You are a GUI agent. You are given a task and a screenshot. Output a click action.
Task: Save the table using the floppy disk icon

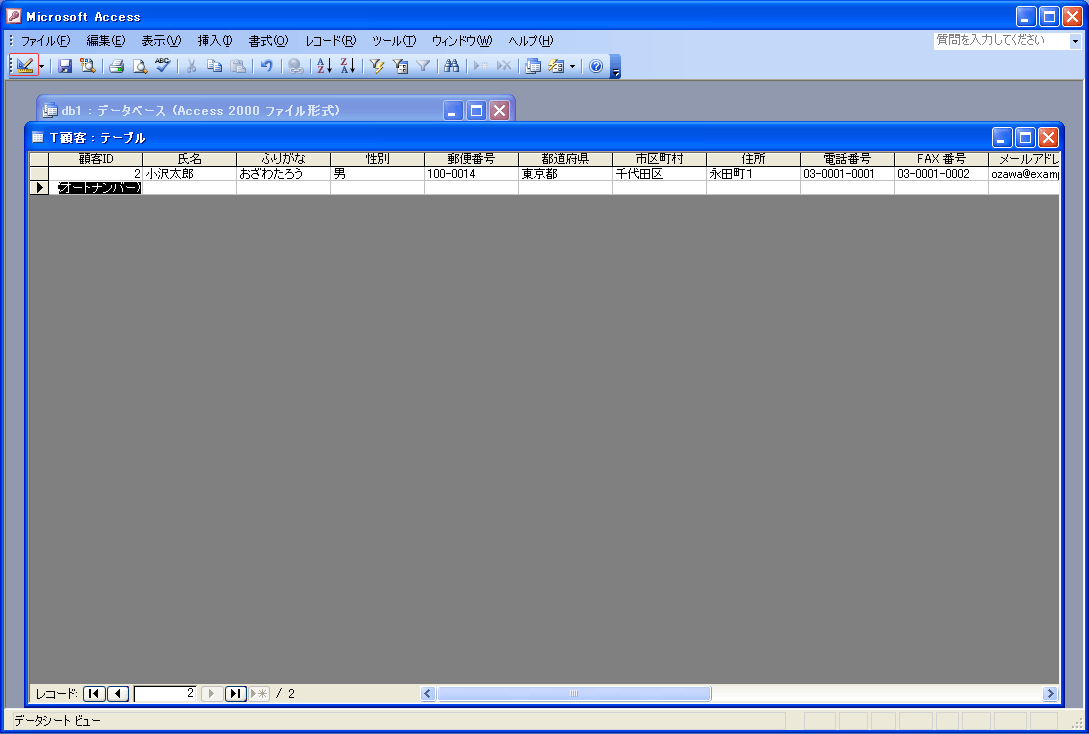pyautogui.click(x=65, y=66)
